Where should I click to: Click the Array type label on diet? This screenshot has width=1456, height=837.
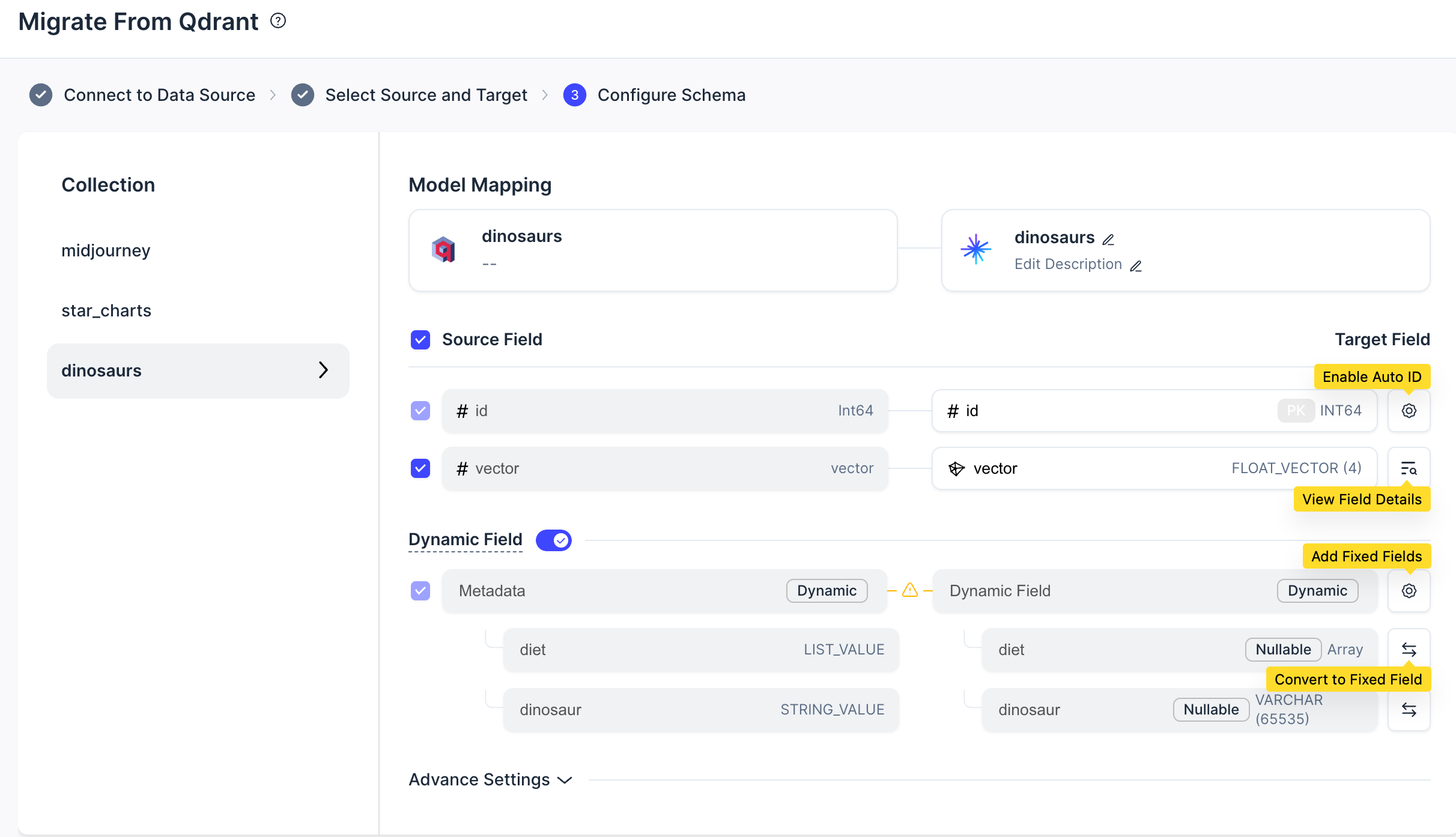point(1345,650)
